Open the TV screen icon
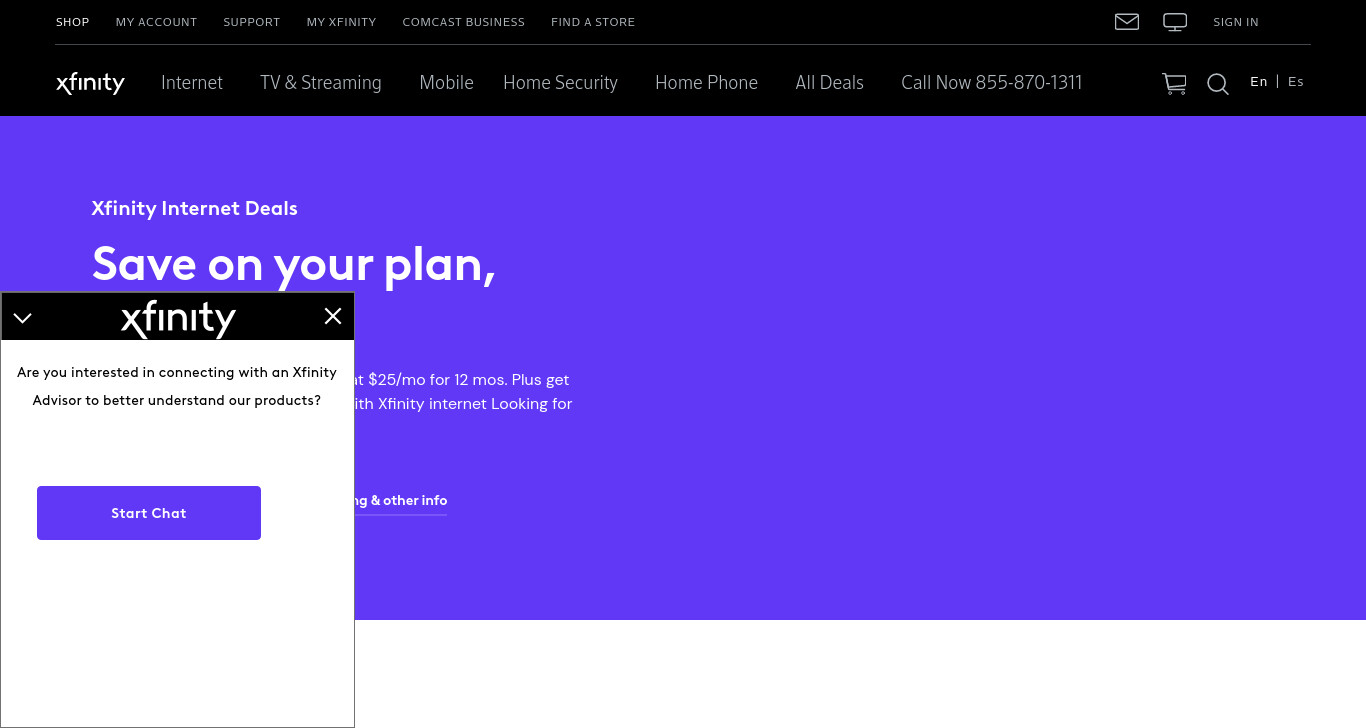The width and height of the screenshot is (1366, 728). (x=1175, y=22)
